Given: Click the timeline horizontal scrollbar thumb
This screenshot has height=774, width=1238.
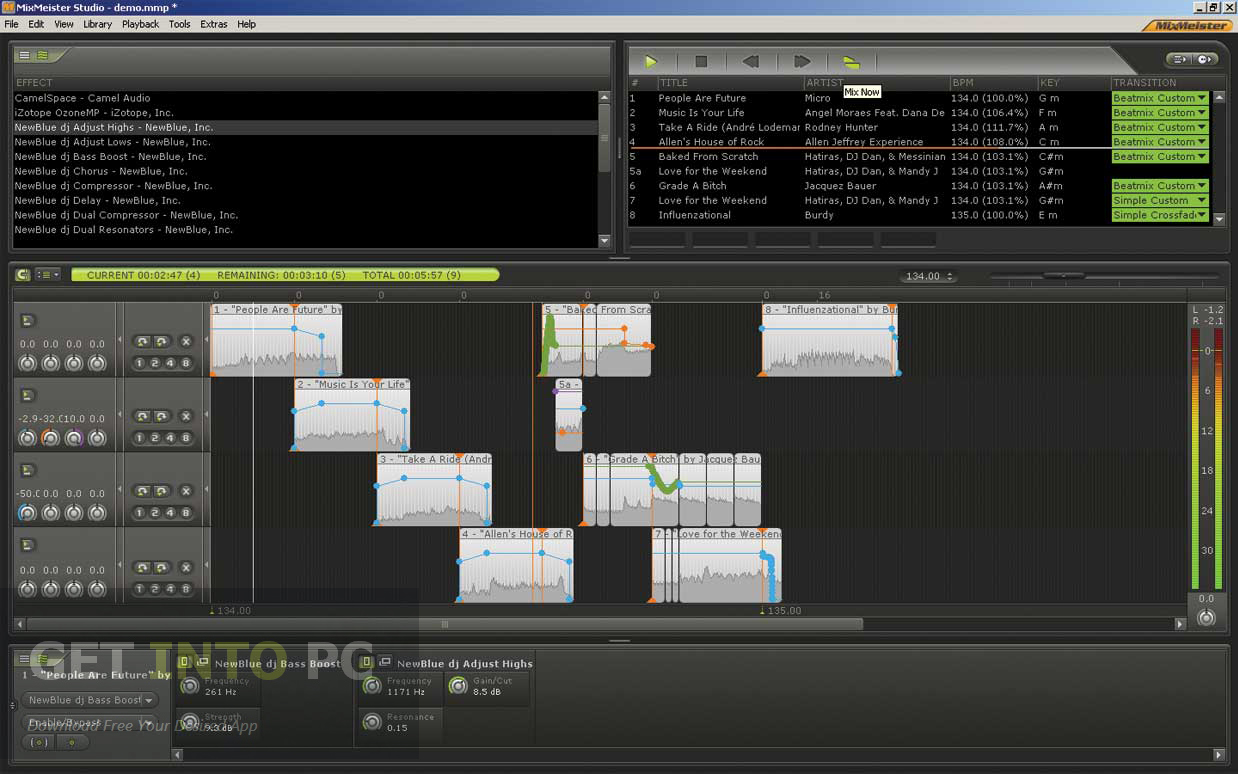Looking at the screenshot, I should (445, 624).
